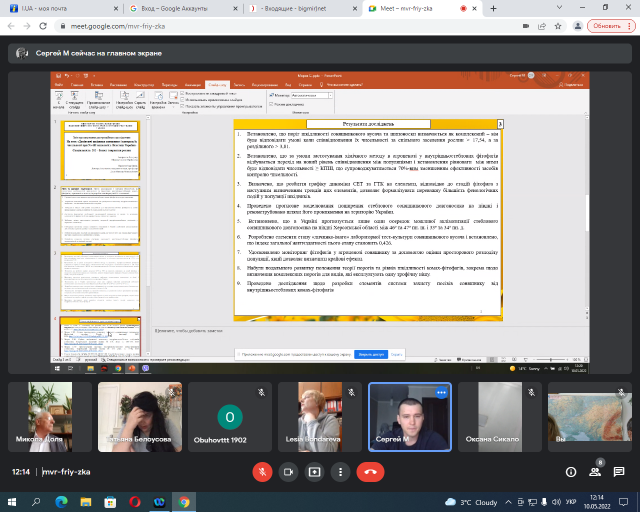
Task: Open camera permission icon in address bar
Action: tap(526, 26)
